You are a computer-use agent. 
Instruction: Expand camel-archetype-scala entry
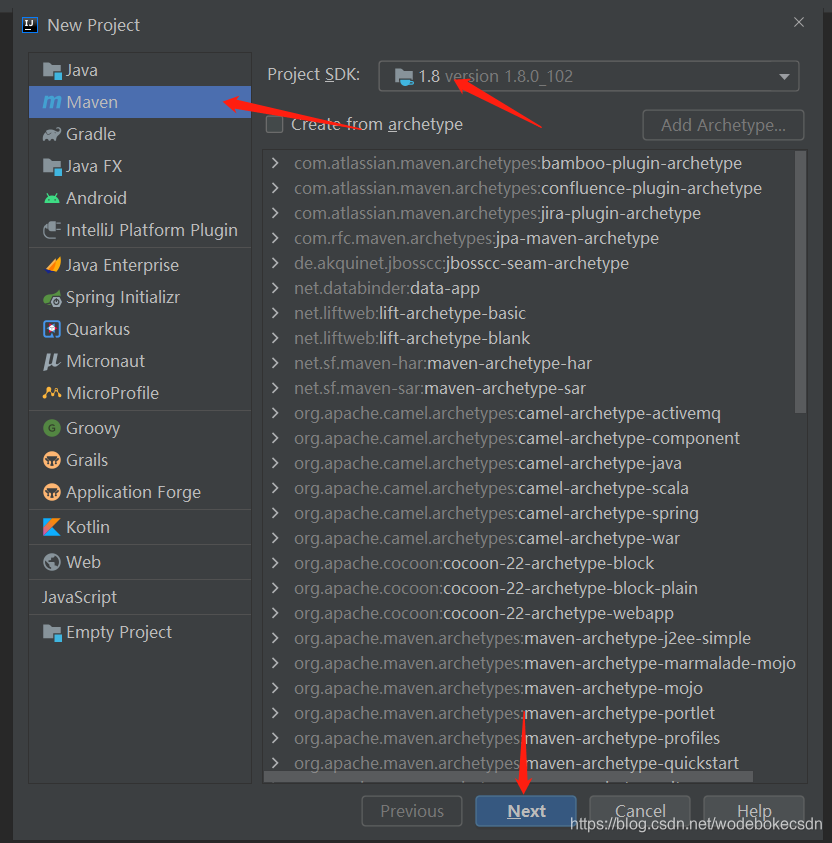pos(275,488)
